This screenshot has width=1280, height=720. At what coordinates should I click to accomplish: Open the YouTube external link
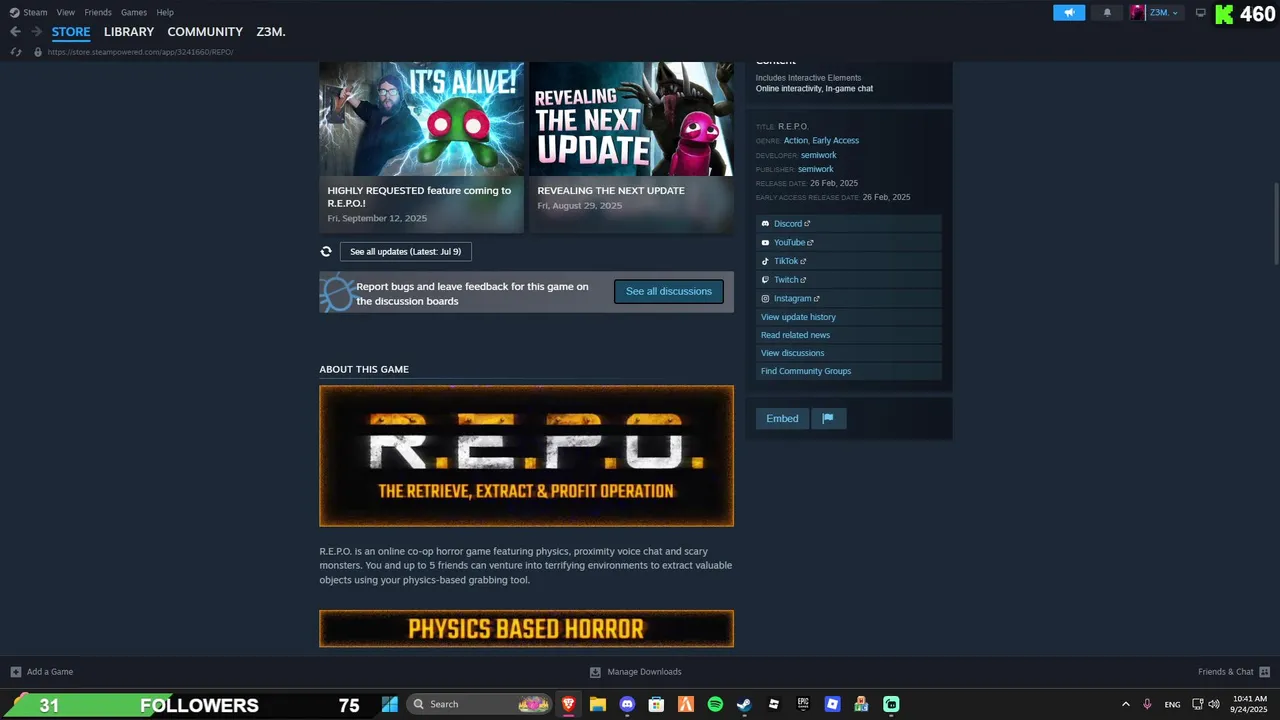coord(849,242)
